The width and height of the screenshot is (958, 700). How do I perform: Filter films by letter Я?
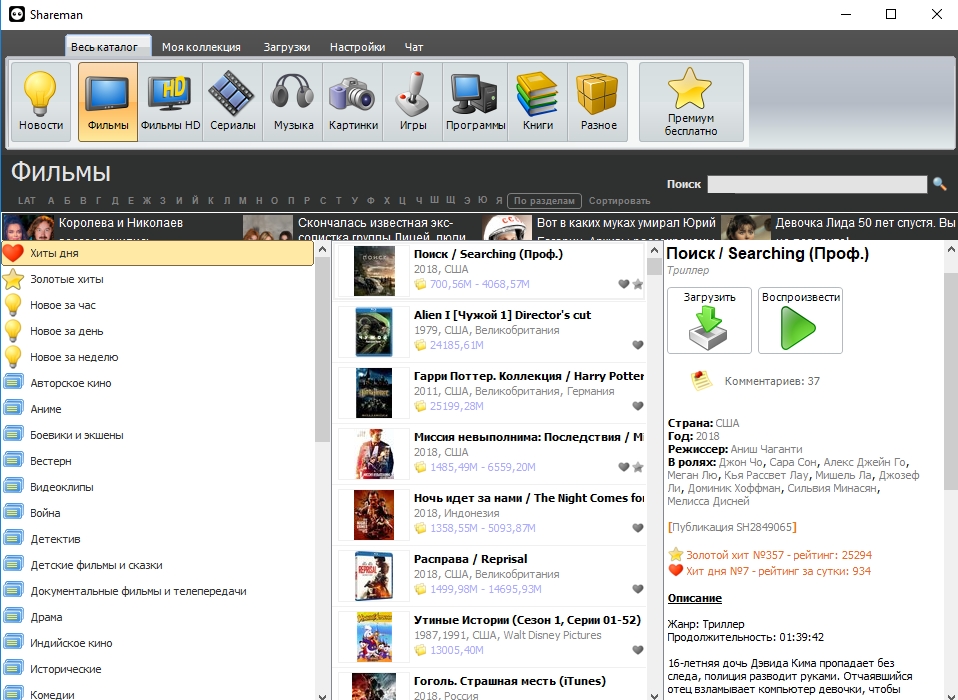pyautogui.click(x=499, y=200)
